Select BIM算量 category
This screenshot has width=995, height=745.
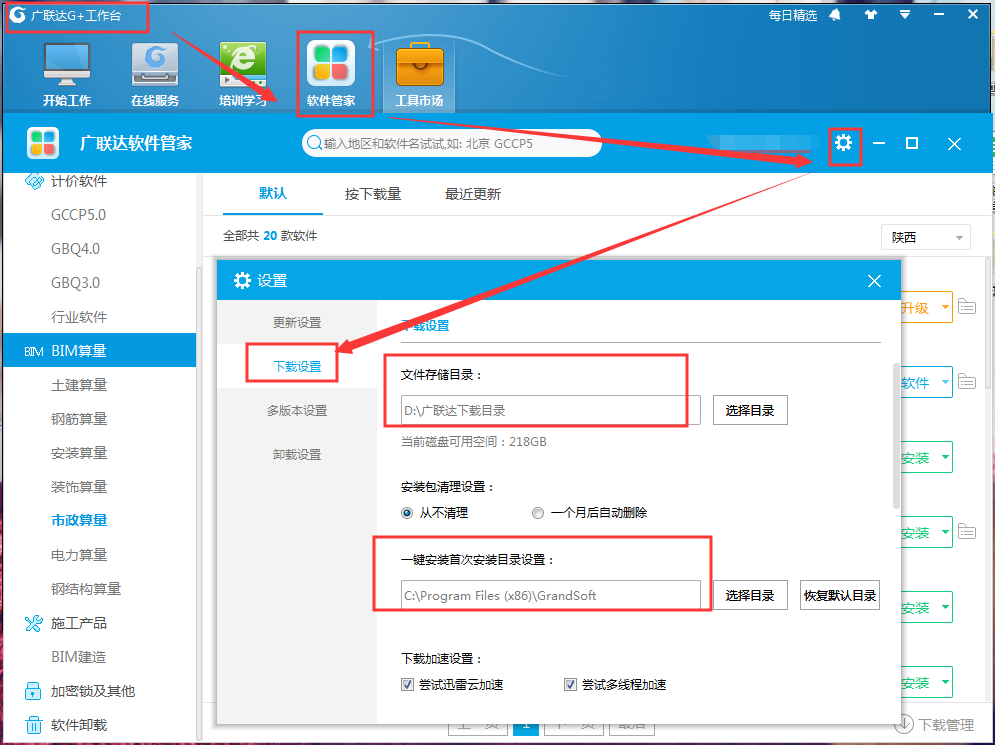(x=100, y=350)
